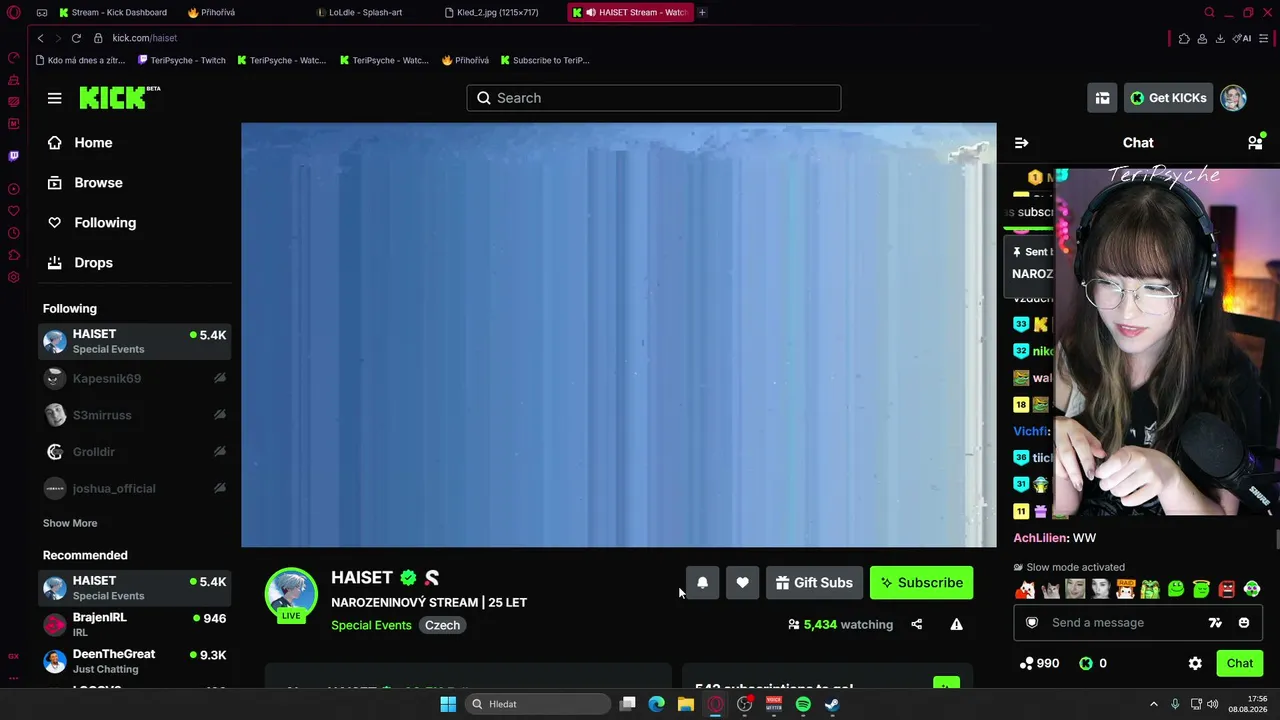Collapse the chat panel with arrow icon
Viewport: 1280px width, 720px height.
coord(1021,143)
